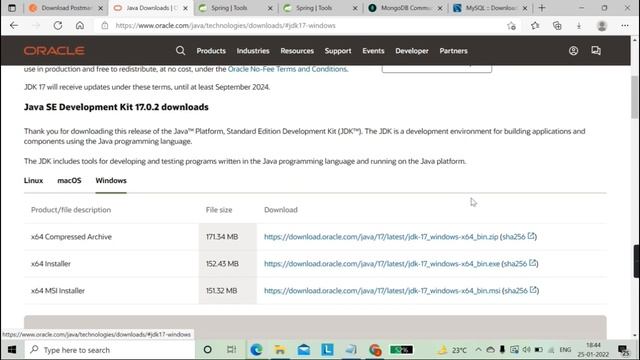
Task: Click the browser address bar URL
Action: pyautogui.click(x=225, y=25)
